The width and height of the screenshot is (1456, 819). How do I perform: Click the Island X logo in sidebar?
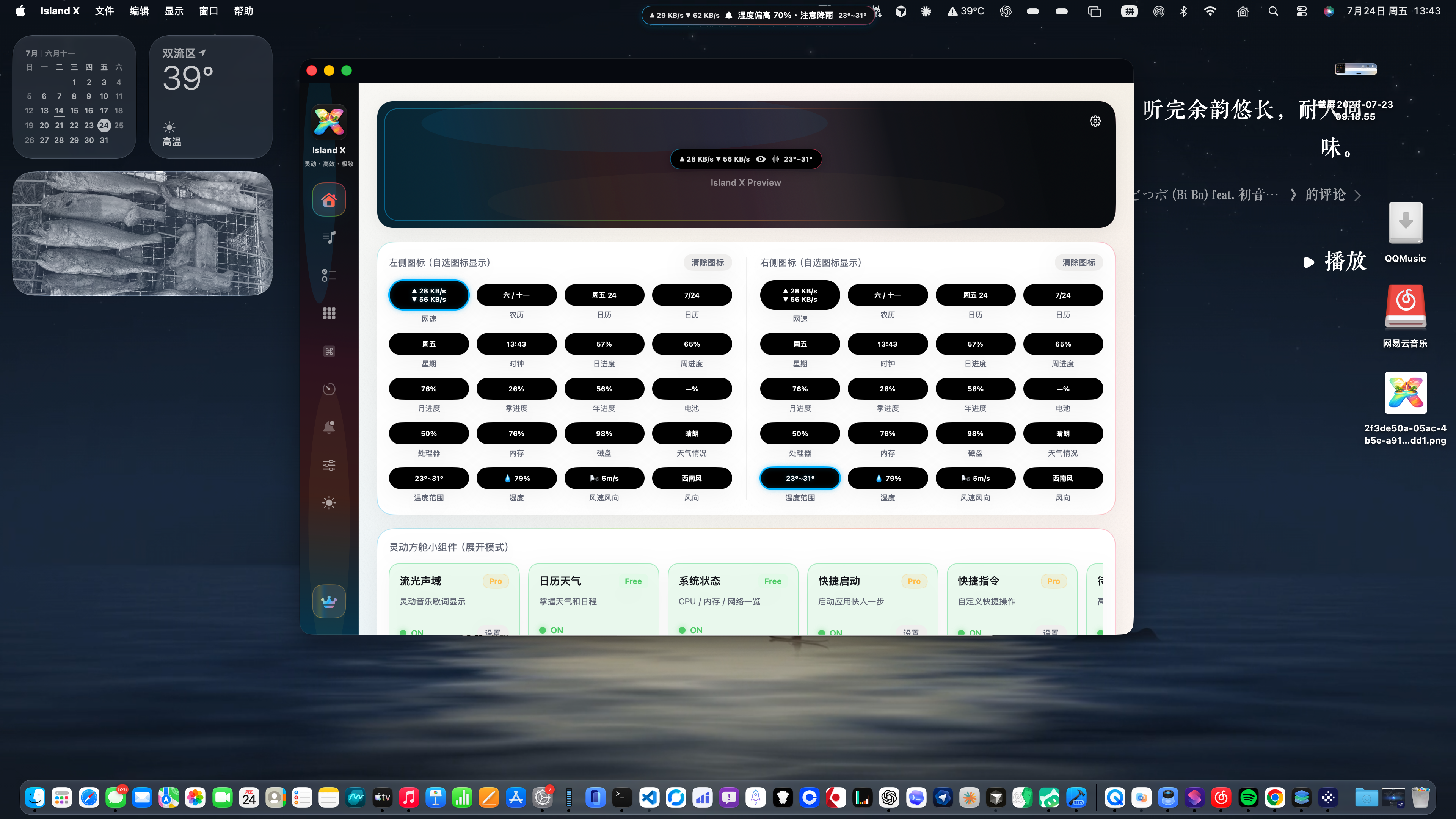coord(329,121)
